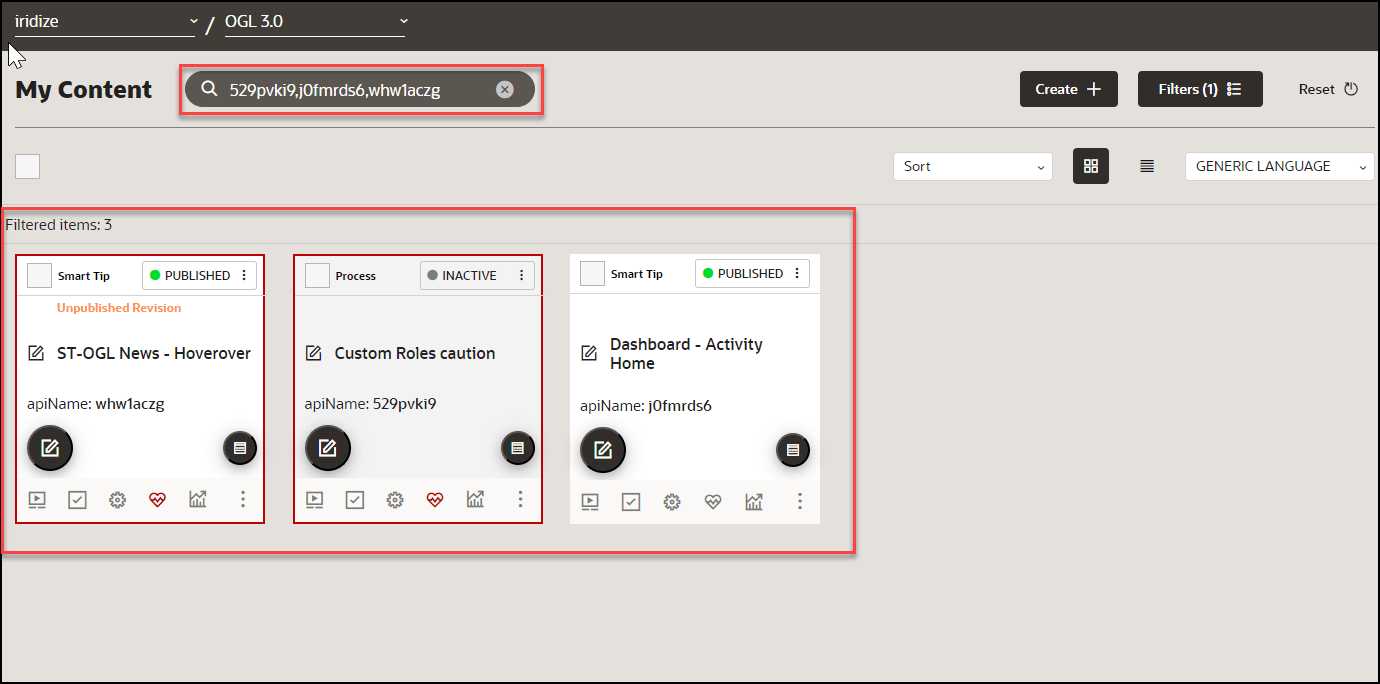
Task: Open more options at the bottom of Dashboard - Activity Home
Action: click(x=798, y=501)
